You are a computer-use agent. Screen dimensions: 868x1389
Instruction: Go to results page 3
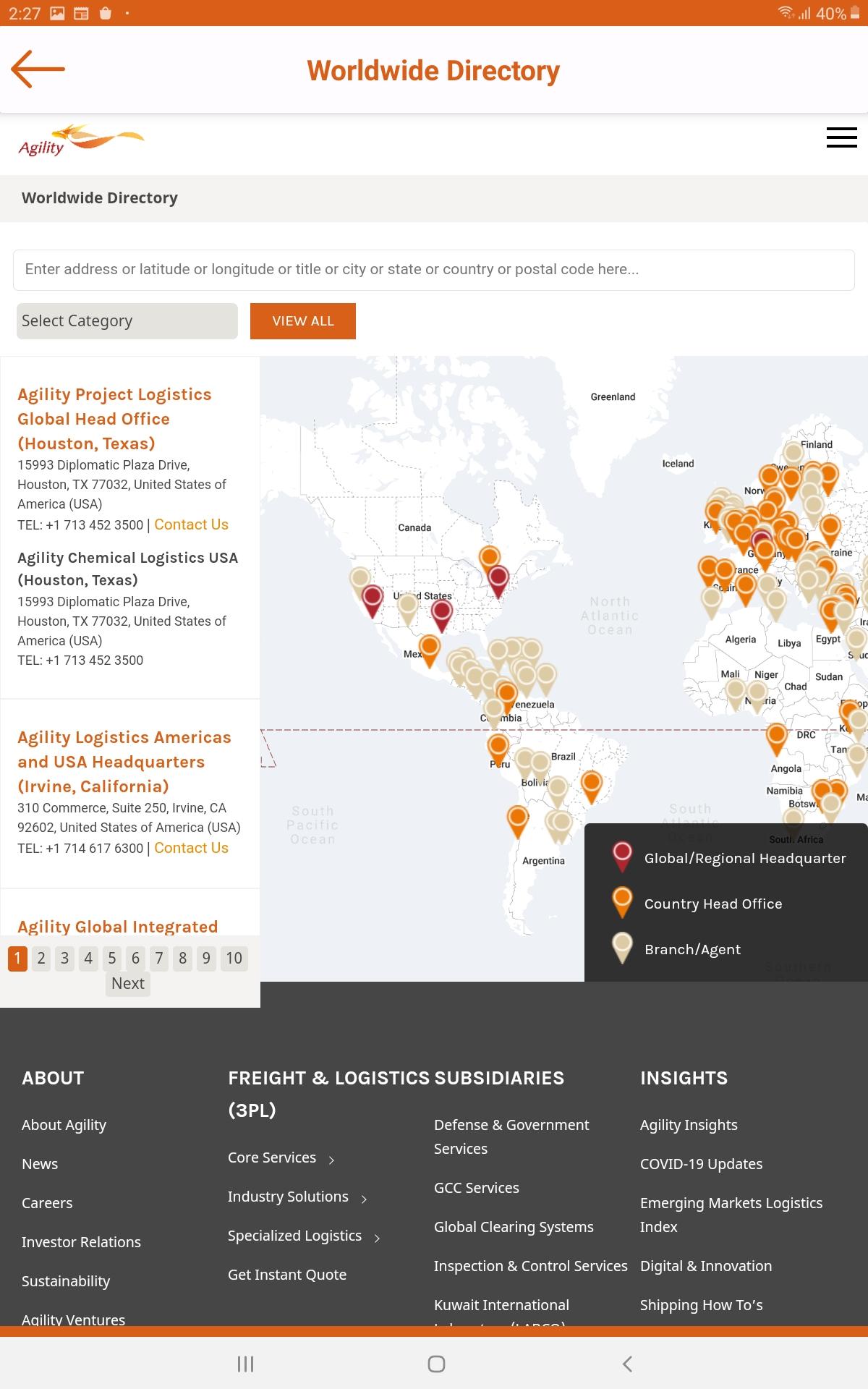(x=64, y=959)
